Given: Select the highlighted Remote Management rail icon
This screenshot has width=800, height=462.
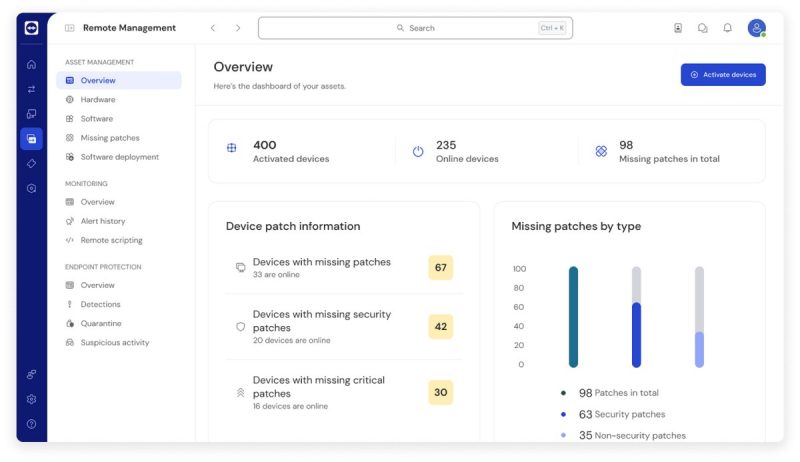Looking at the screenshot, I should pyautogui.click(x=31, y=139).
